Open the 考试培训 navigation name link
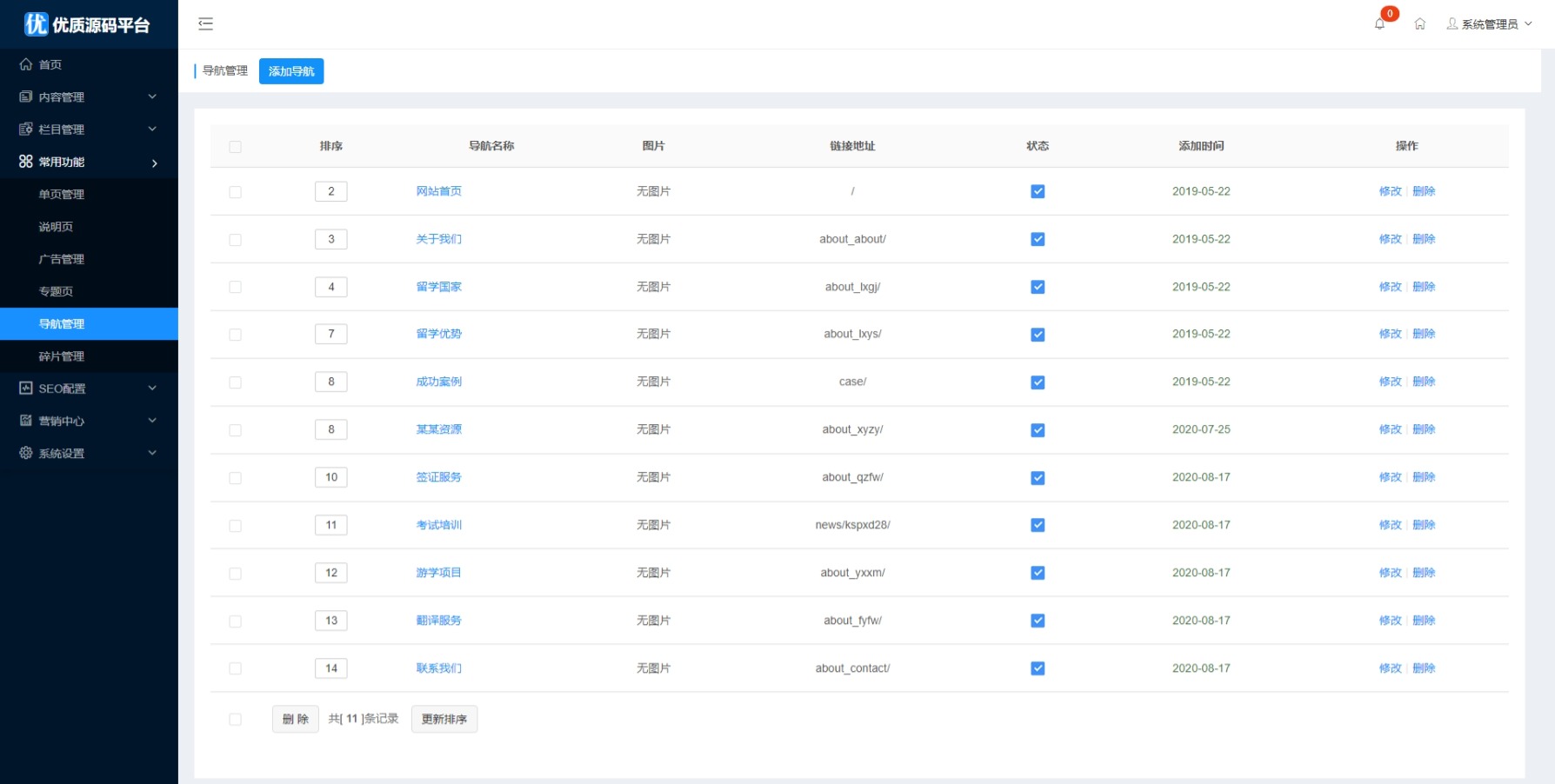This screenshot has height=784, width=1555. pos(439,525)
